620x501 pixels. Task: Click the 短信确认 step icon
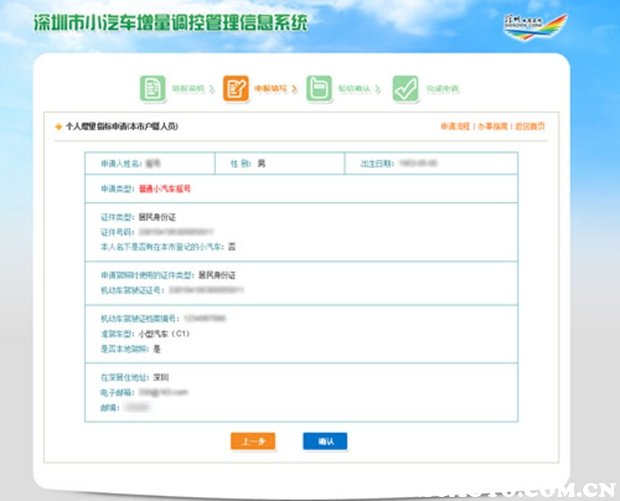318,88
